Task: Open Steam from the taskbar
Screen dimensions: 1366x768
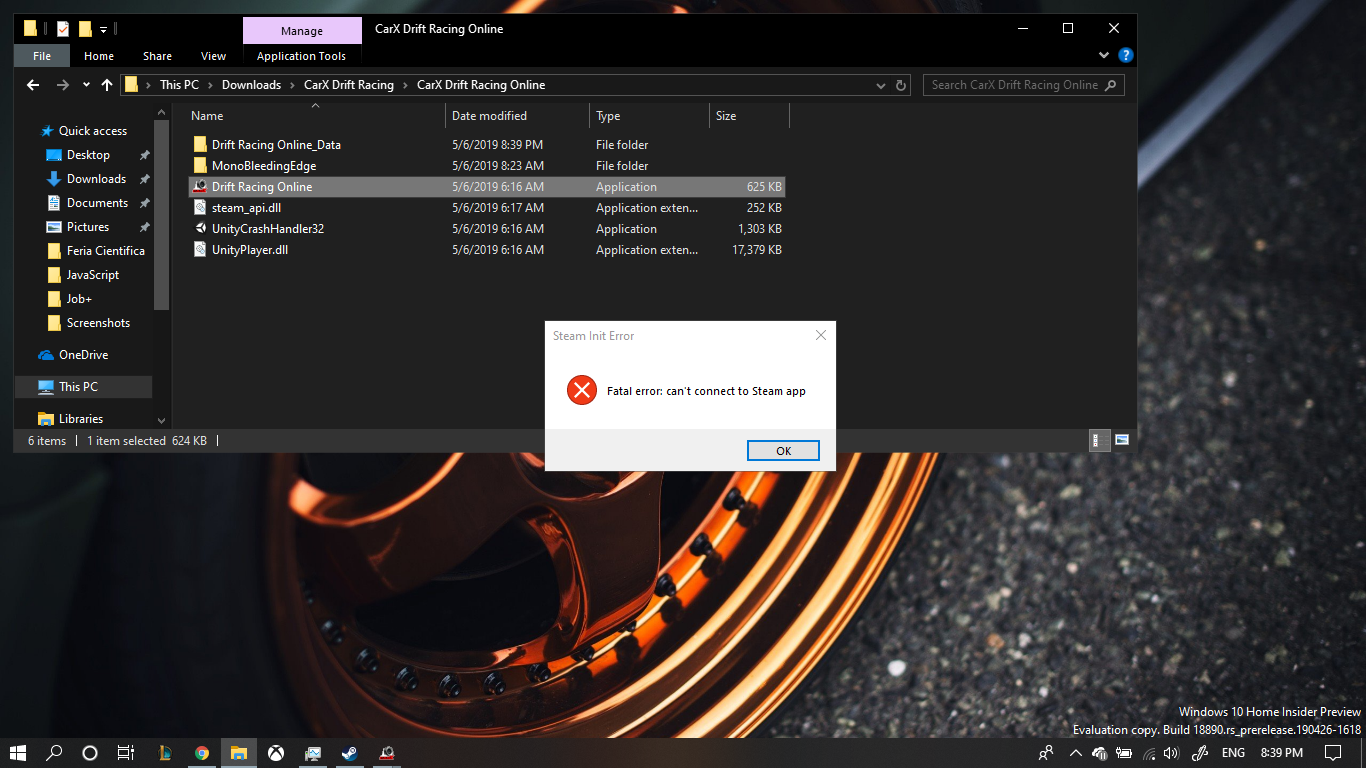Action: coord(350,752)
